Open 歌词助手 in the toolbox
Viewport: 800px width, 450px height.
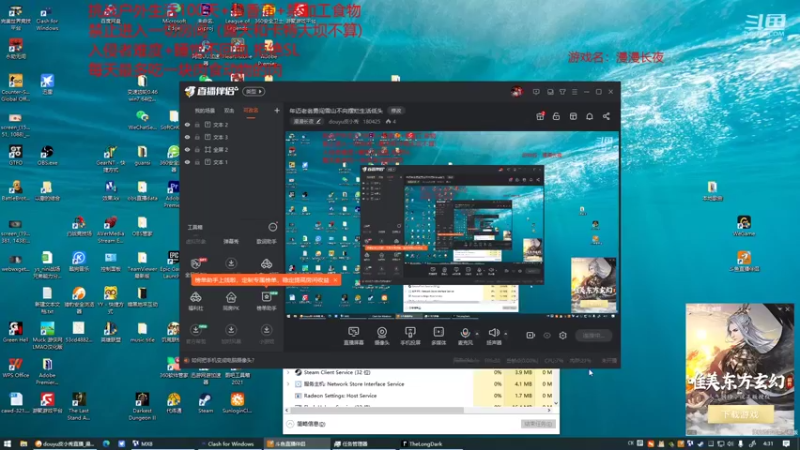266,242
